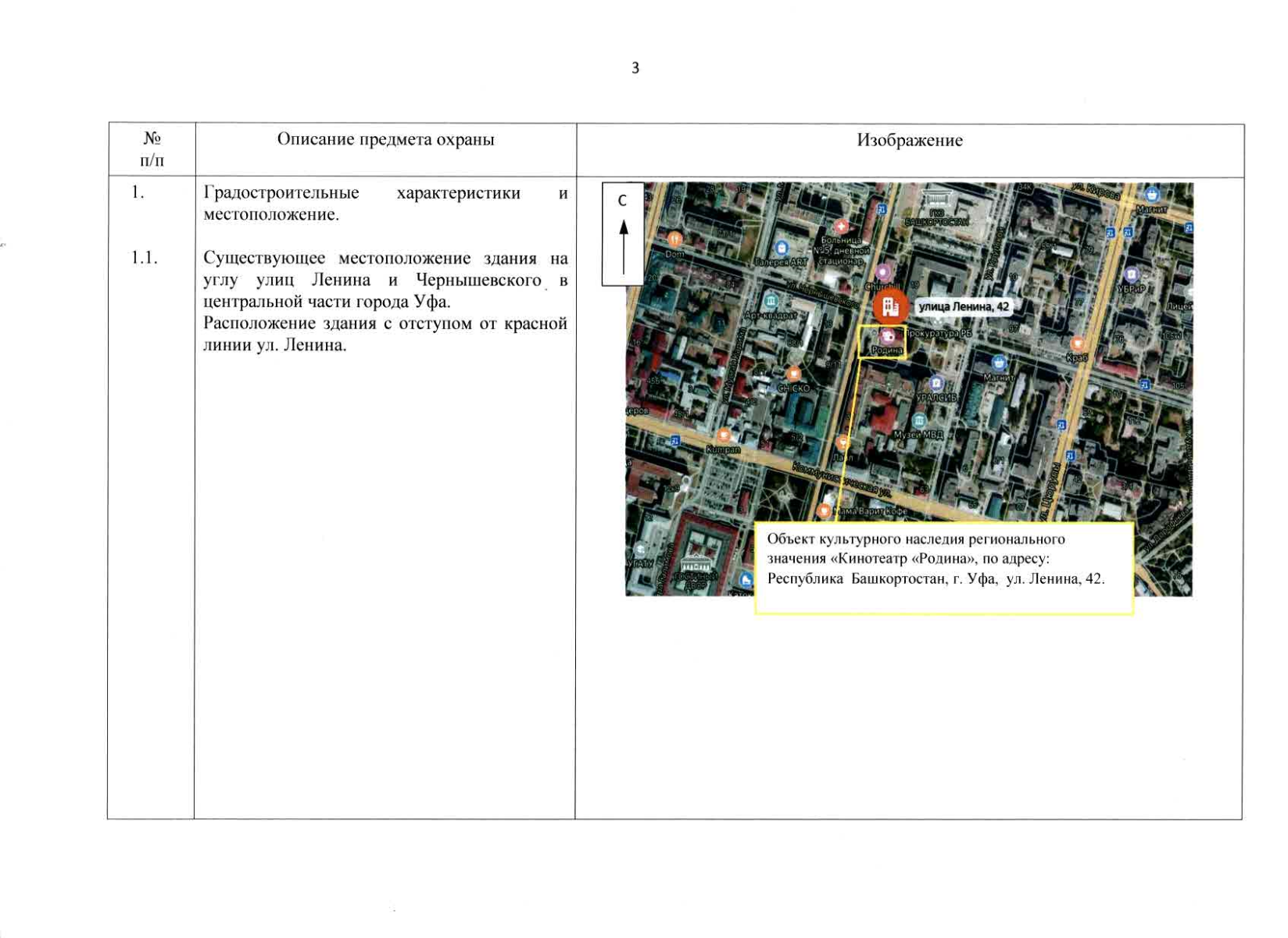The image size is (1288, 938).
Task: Click the Гостиный двор landmark icon
Action: (696, 564)
